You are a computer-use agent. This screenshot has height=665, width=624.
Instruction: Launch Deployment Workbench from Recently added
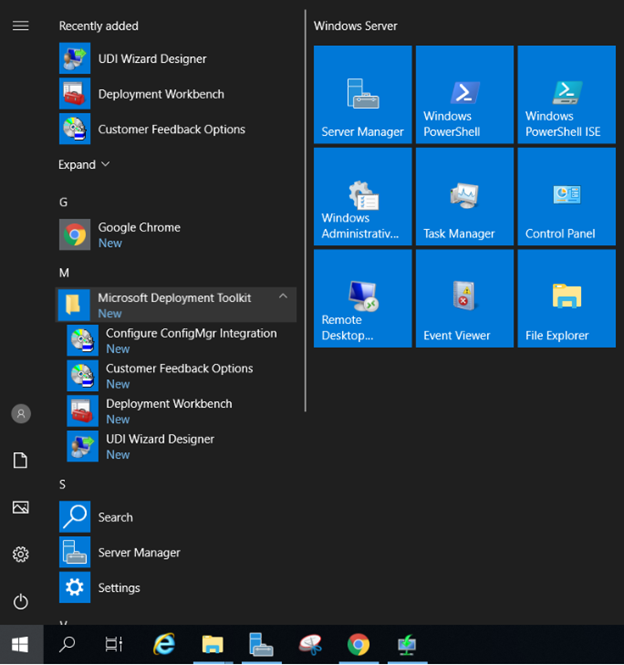[177, 94]
